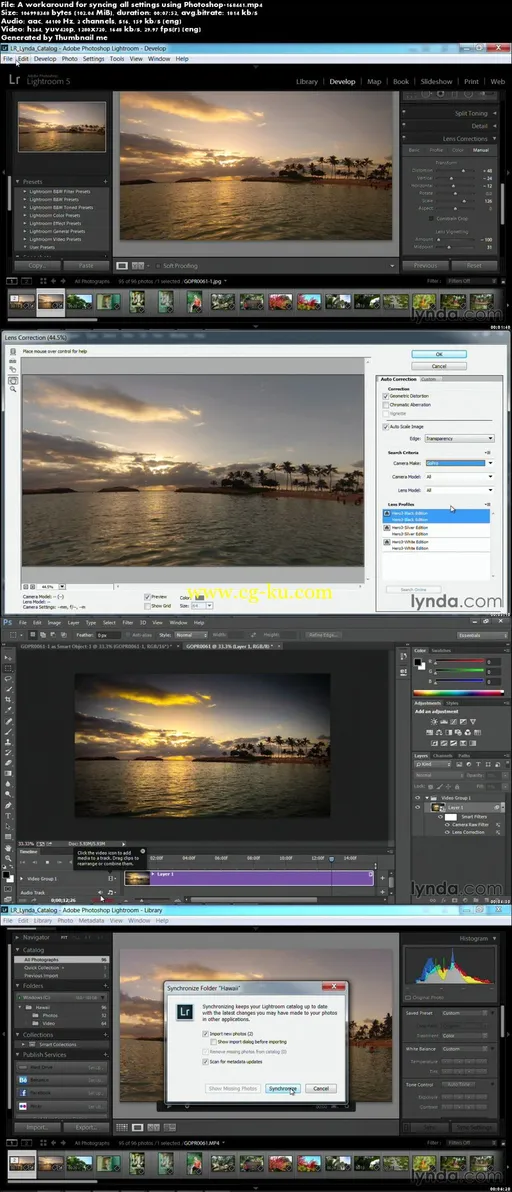Click Synchronize button in dialog
The height and width of the screenshot is (1192, 512).
283,1089
